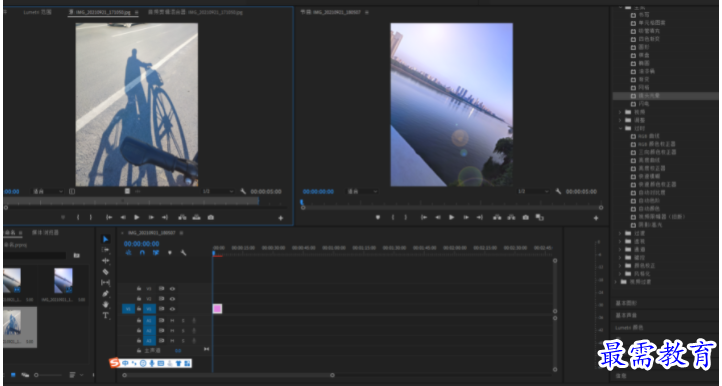
Task: Toggle lock on track V2
Action: [139, 299]
